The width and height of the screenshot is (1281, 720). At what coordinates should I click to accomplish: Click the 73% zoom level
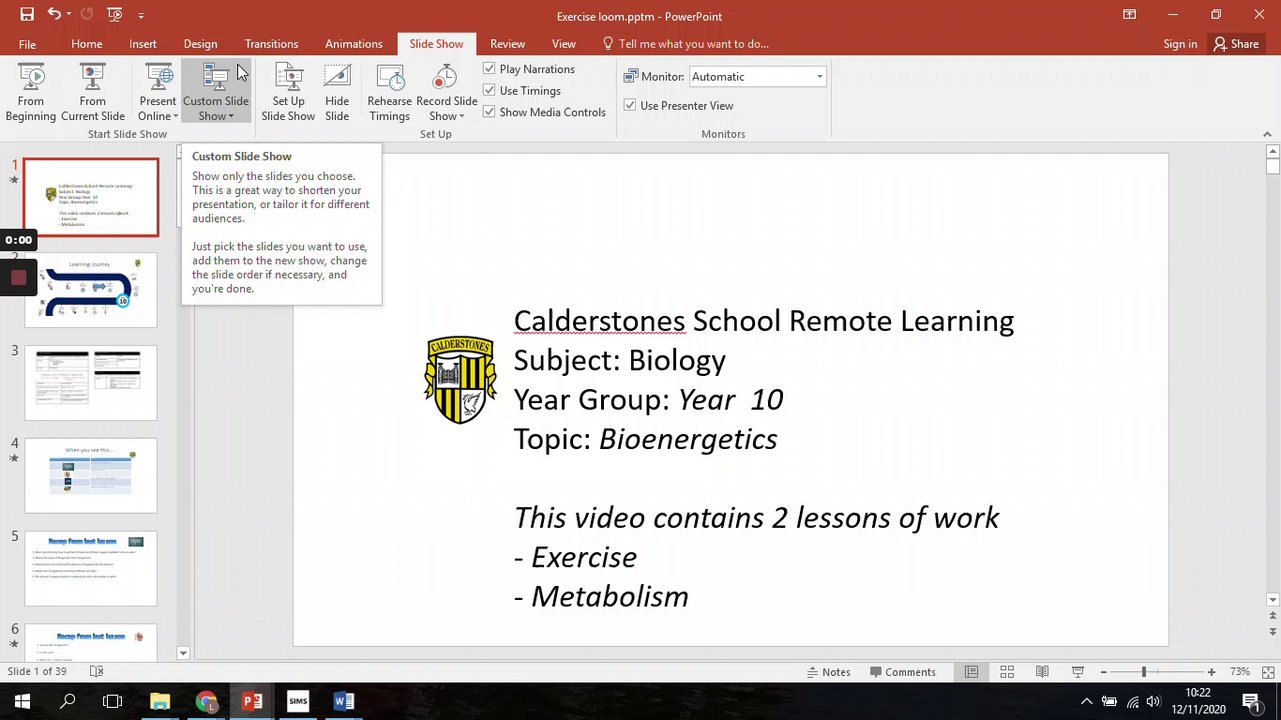[1240, 672]
